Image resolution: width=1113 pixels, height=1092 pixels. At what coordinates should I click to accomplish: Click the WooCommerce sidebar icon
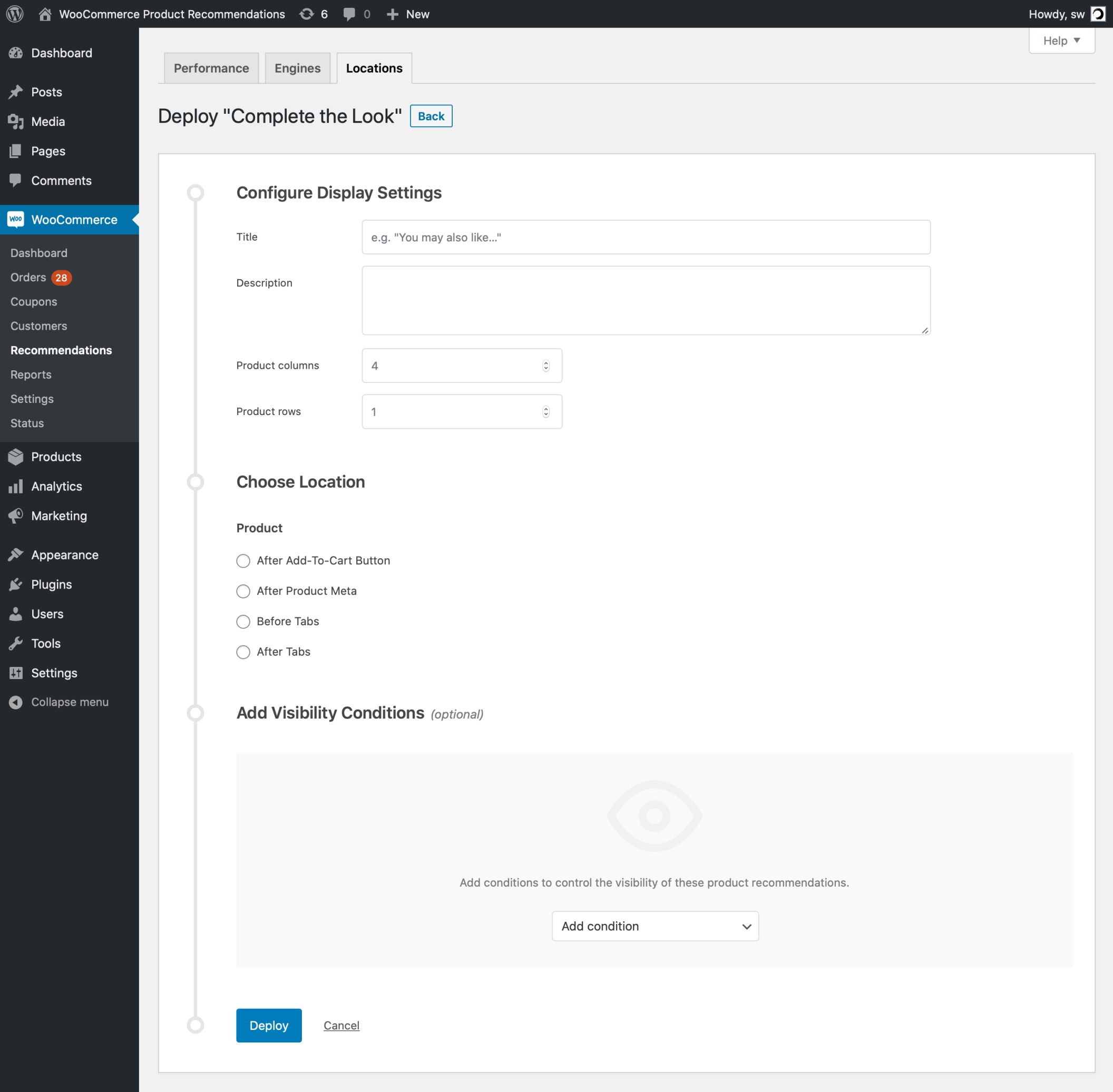click(x=16, y=219)
